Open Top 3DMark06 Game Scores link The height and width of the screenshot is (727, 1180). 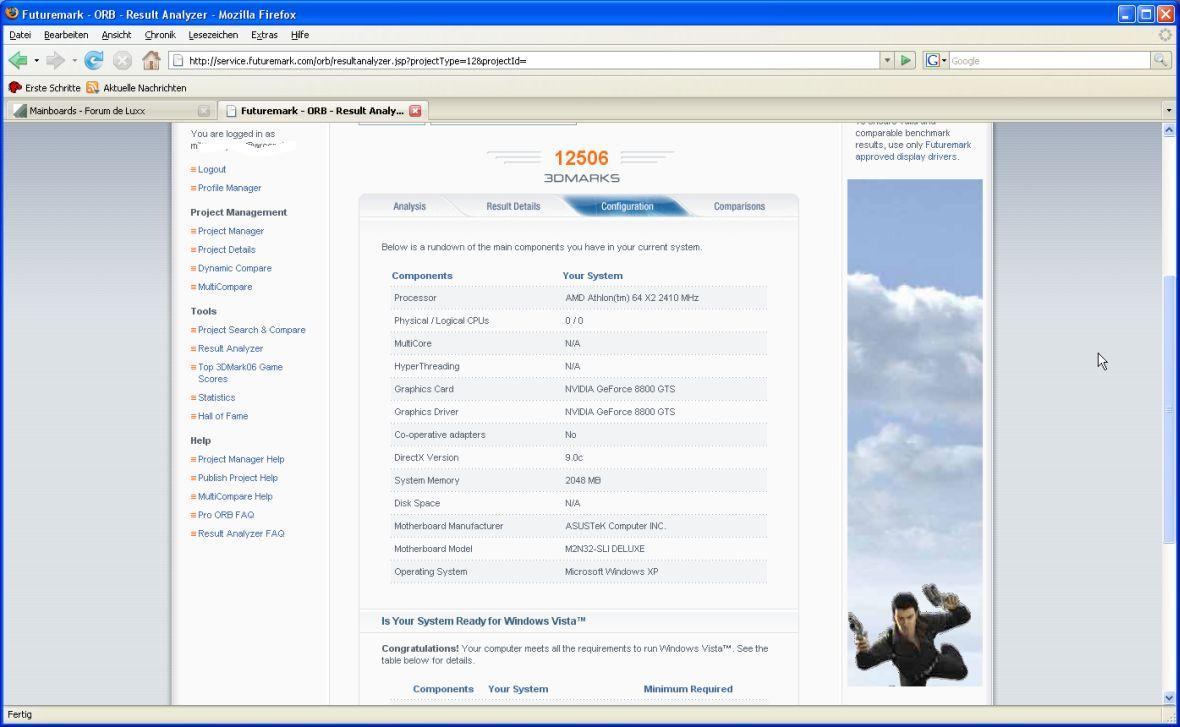point(240,373)
